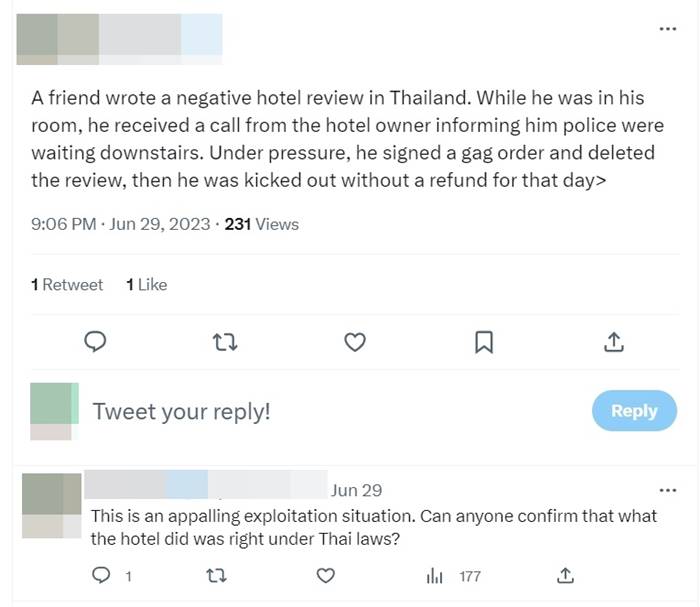Like the main tweet with heart icon
This screenshot has width=700, height=607.
click(x=353, y=343)
